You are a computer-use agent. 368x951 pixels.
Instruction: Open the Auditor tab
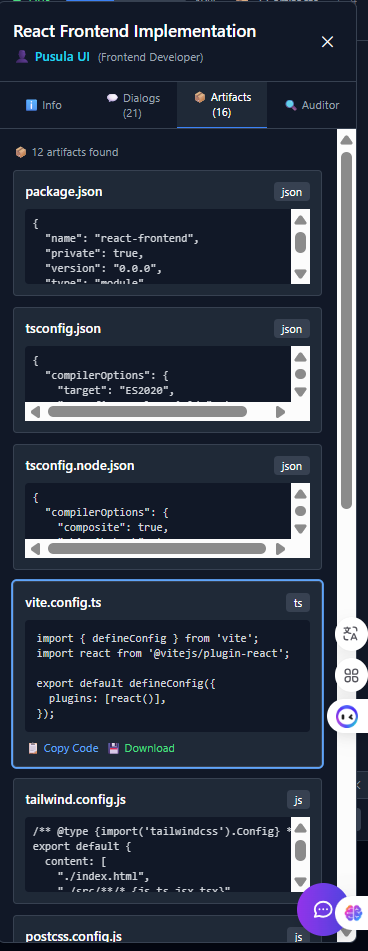(x=312, y=105)
